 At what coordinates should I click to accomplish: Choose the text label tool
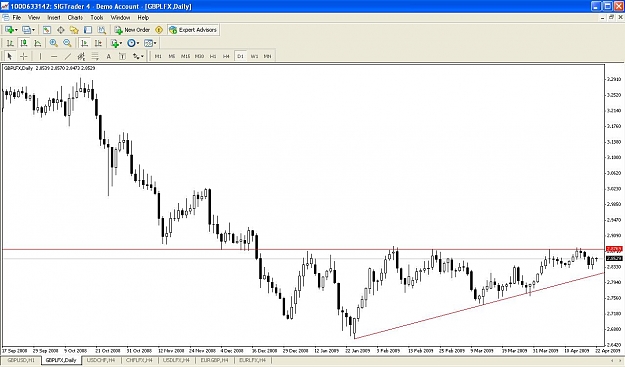click(x=122, y=56)
